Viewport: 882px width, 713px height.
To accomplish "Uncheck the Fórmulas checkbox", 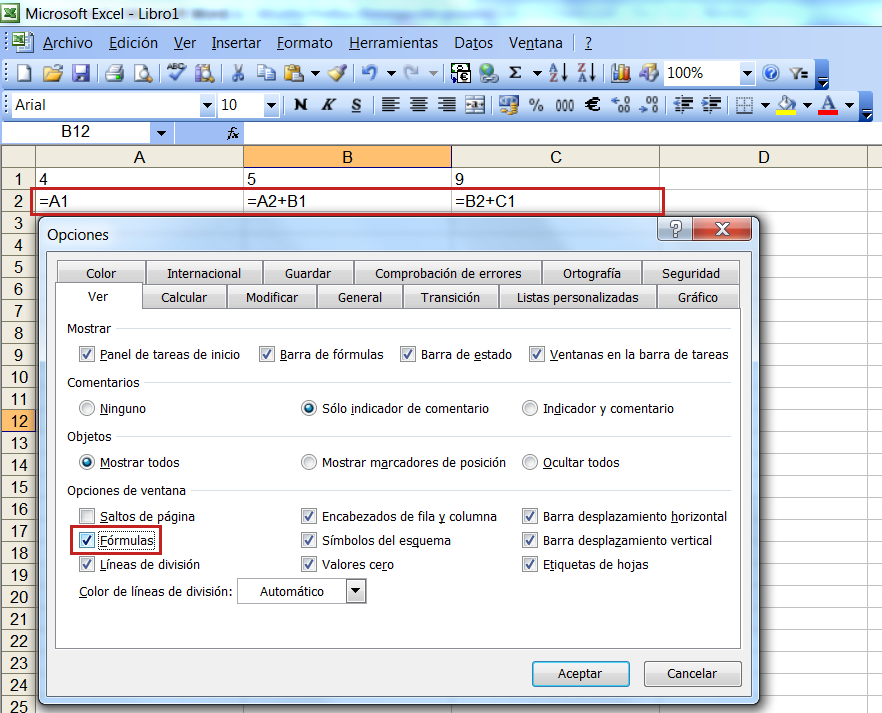I will (x=88, y=541).
